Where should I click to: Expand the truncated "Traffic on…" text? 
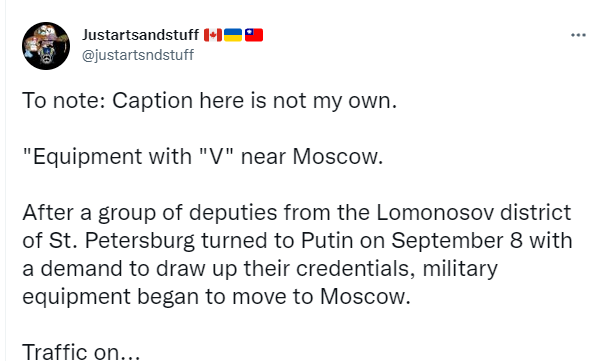click(x=81, y=352)
